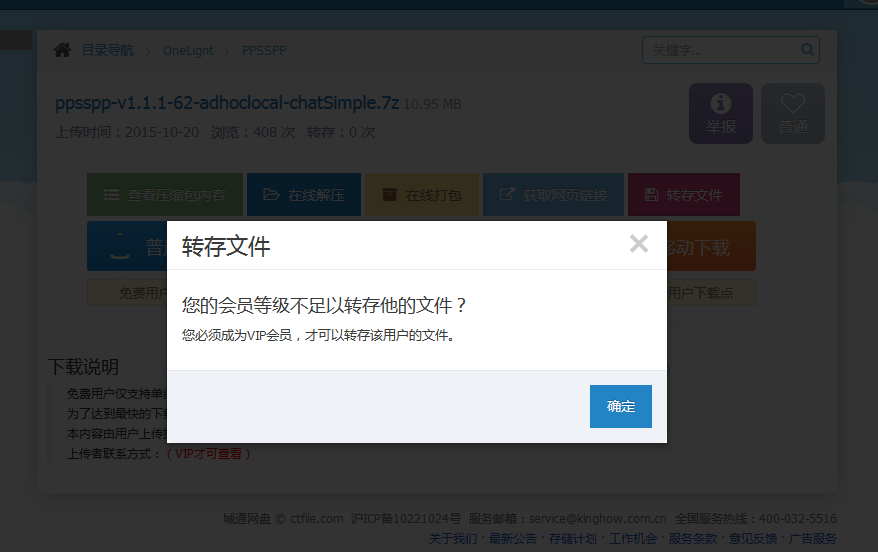Focus the 关键字 search input field
The width and height of the screenshot is (878, 552).
point(722,49)
